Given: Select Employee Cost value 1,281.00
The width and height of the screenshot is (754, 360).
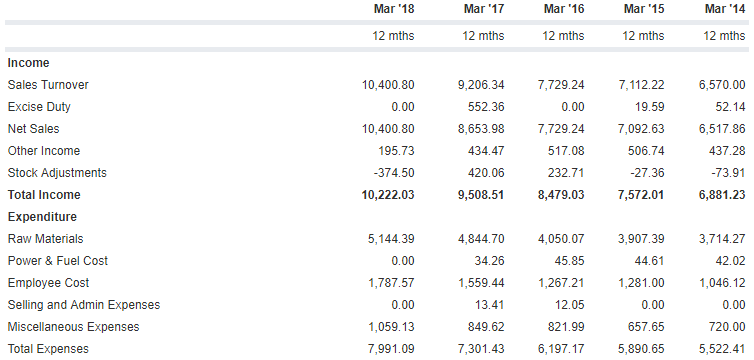Looking at the screenshot, I should [x=641, y=283].
